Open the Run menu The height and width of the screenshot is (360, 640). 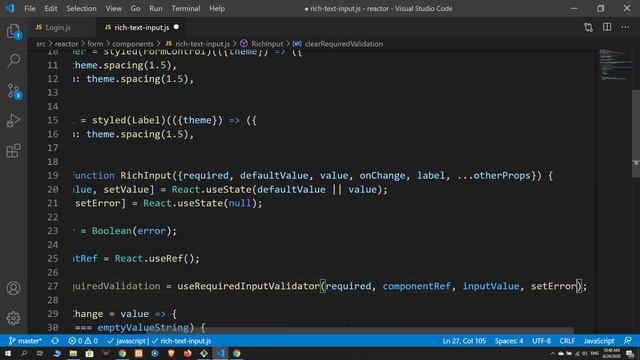click(156, 9)
